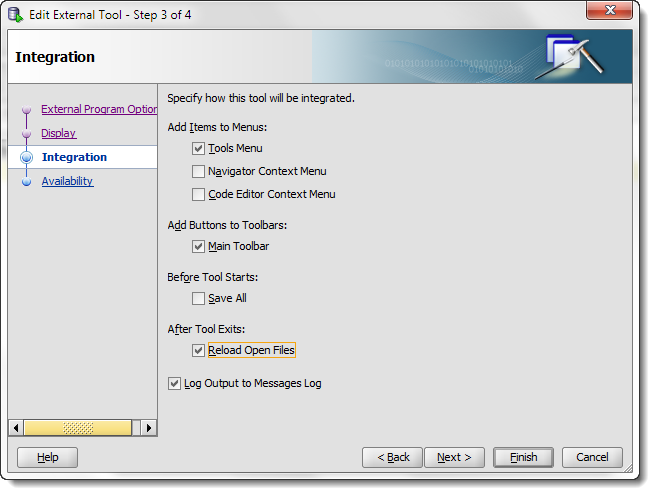Viewport: 655px width, 495px height.
Task: Enable Navigator Context Menu checkbox
Action: 198,171
